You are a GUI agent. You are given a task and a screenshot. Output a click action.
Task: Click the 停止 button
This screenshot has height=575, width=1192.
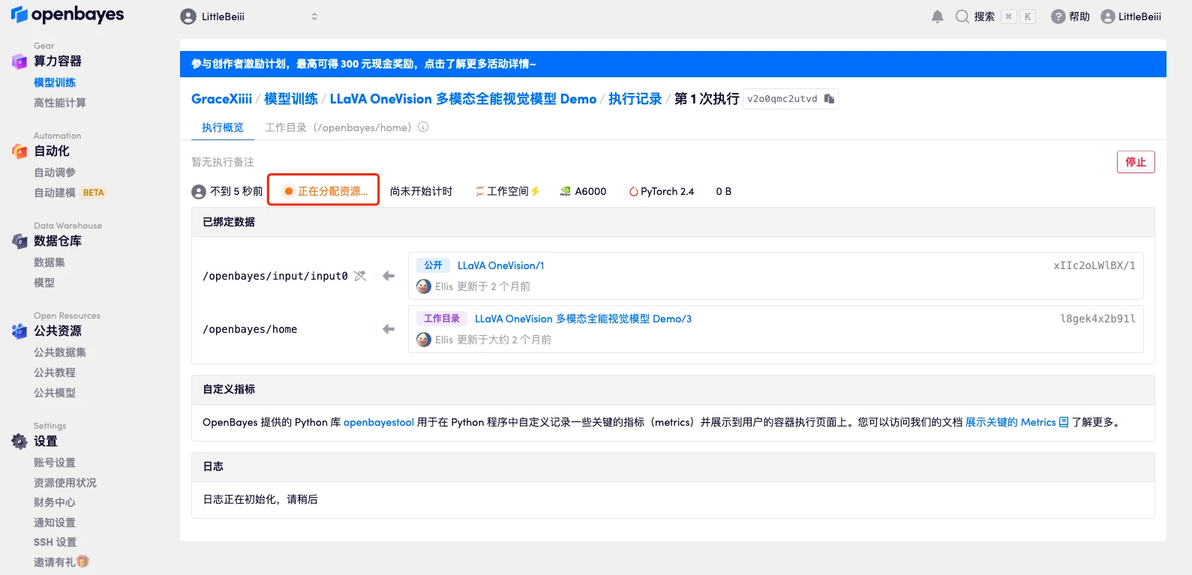pyautogui.click(x=1136, y=162)
